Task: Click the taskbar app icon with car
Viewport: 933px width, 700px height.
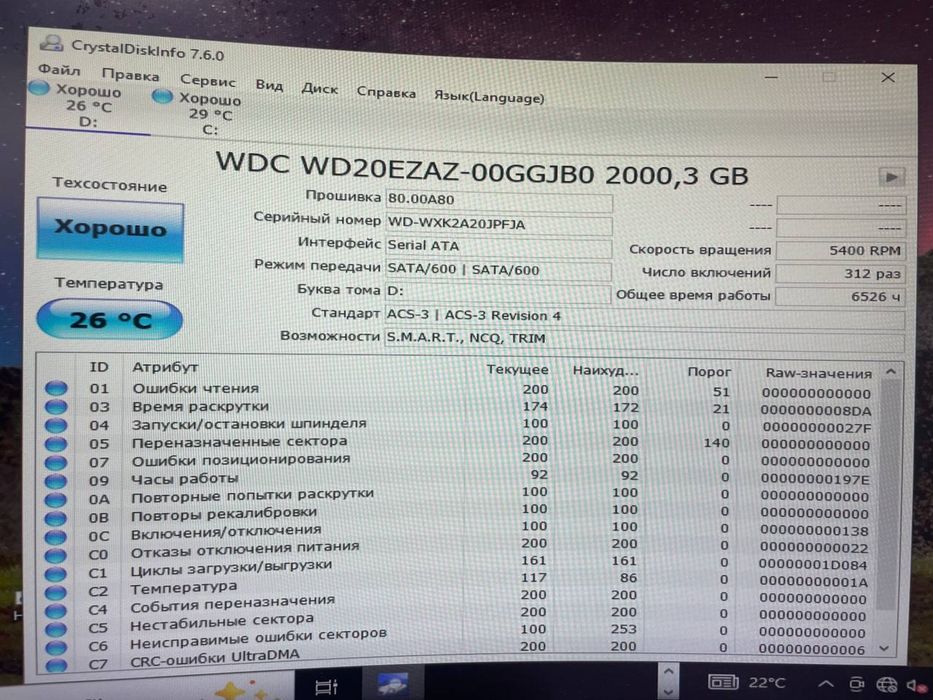Action: click(392, 683)
